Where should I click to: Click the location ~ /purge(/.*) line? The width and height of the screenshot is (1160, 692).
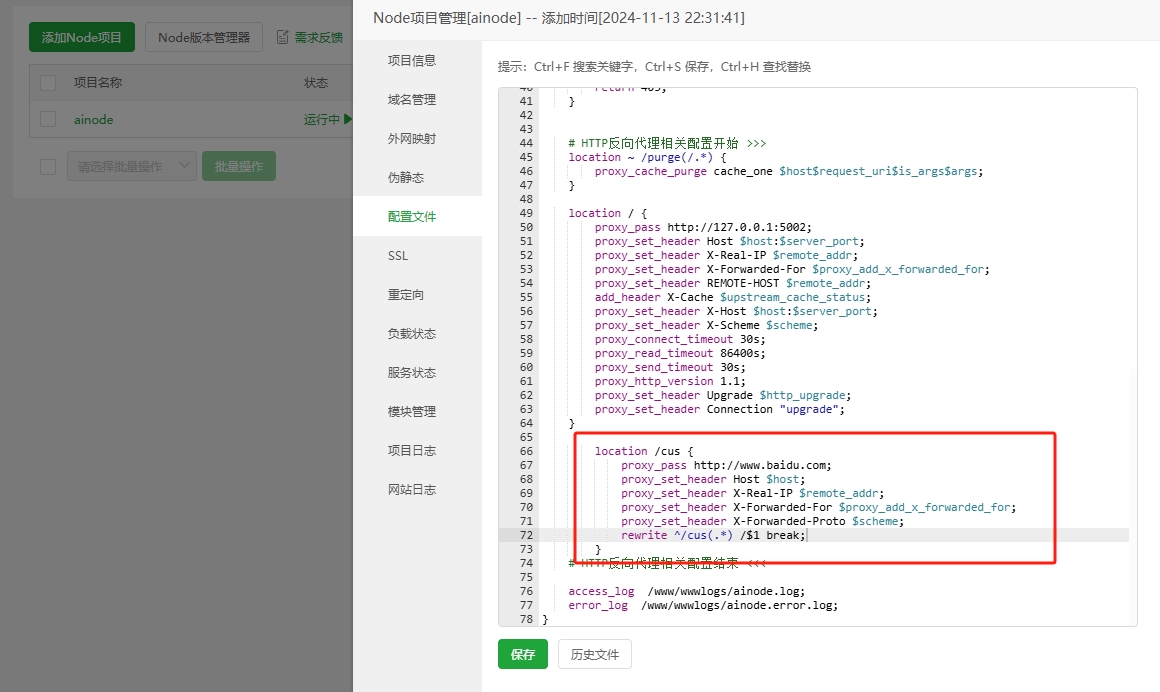647,157
